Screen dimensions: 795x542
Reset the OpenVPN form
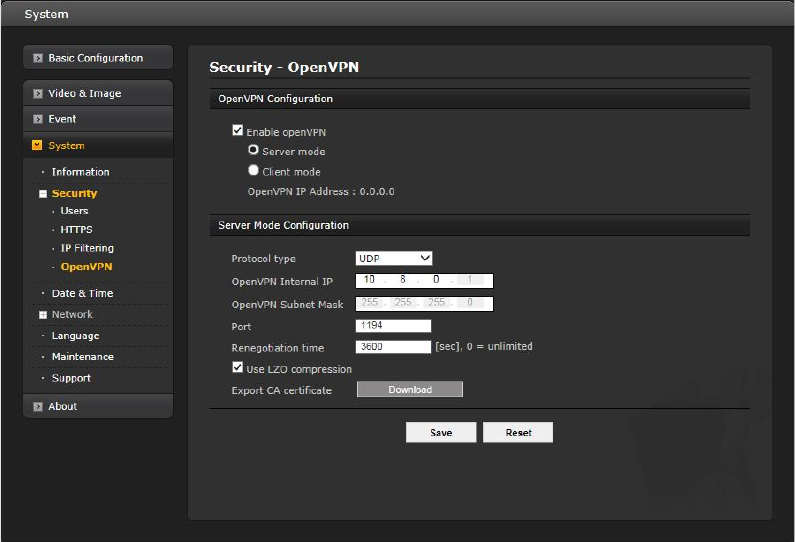518,432
